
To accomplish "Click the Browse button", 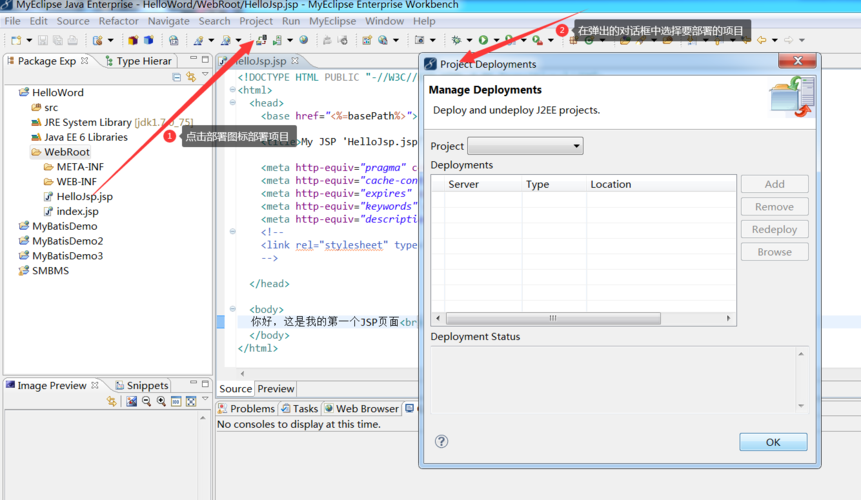I will (774, 252).
